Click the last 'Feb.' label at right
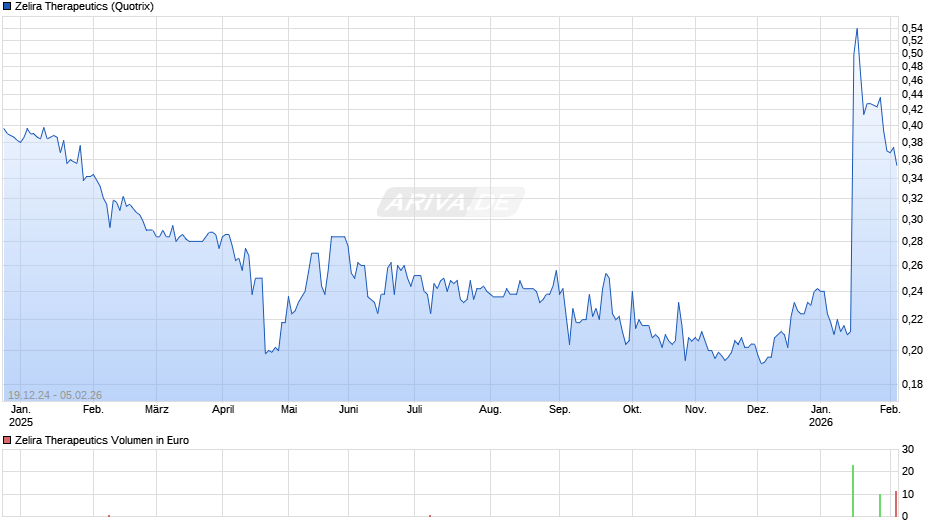 coord(890,410)
